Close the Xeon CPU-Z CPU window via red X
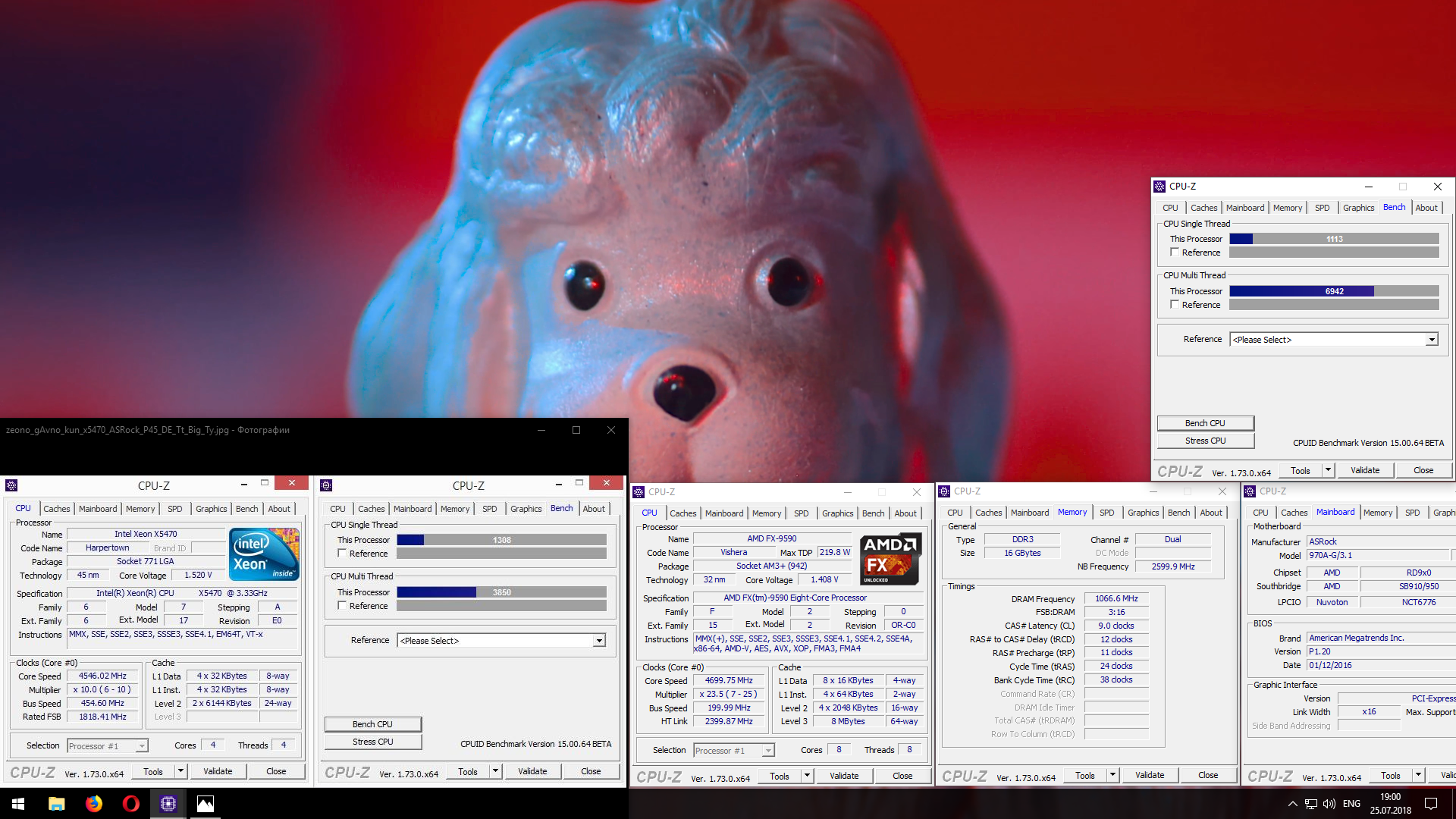 tap(291, 483)
